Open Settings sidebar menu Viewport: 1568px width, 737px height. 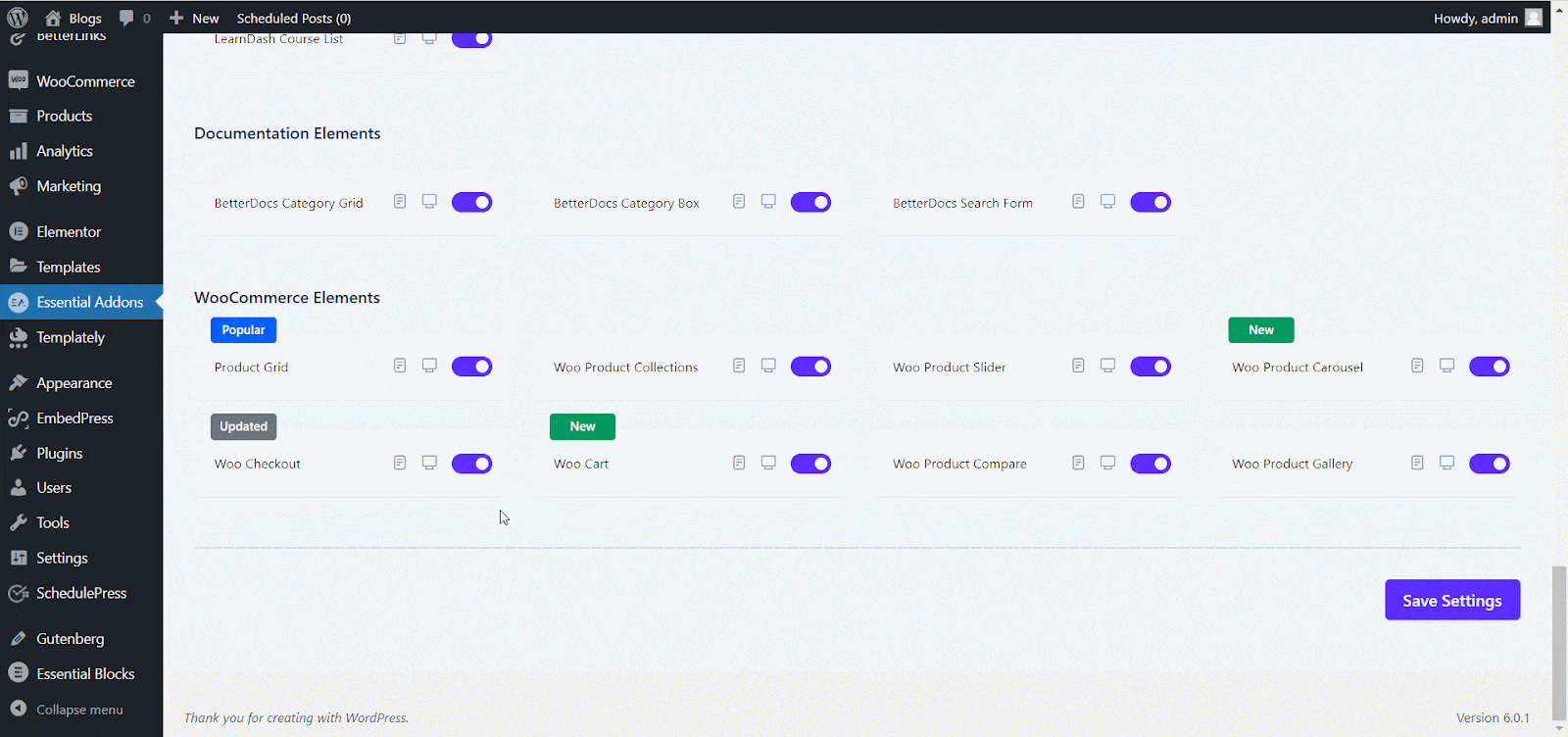[x=81, y=558]
